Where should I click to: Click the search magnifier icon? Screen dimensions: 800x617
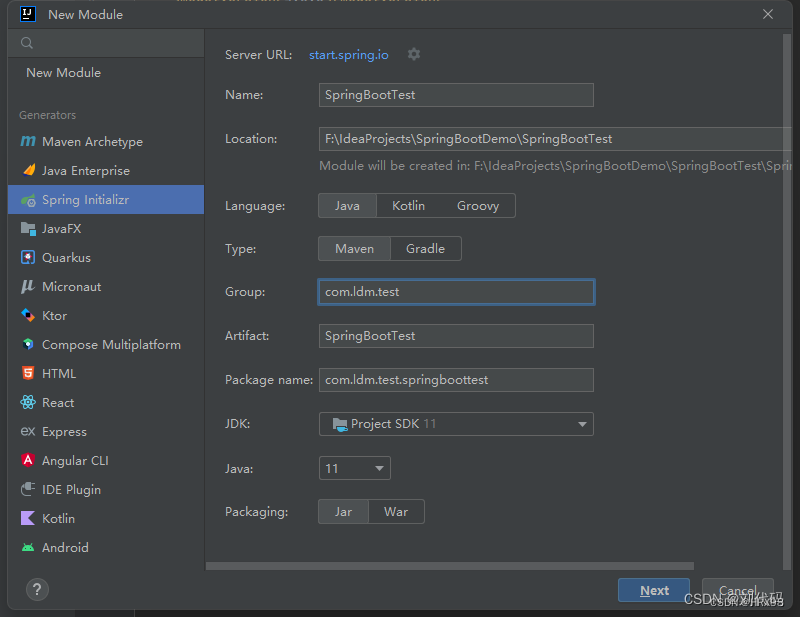(27, 43)
